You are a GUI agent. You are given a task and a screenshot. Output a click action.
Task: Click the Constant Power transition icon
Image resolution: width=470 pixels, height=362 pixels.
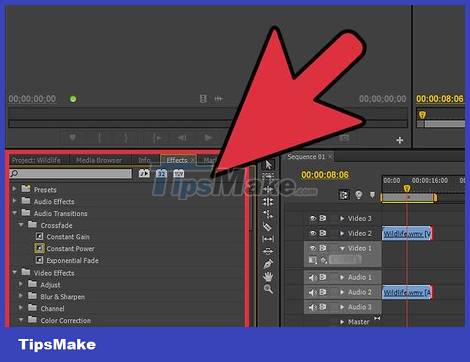tap(39, 248)
